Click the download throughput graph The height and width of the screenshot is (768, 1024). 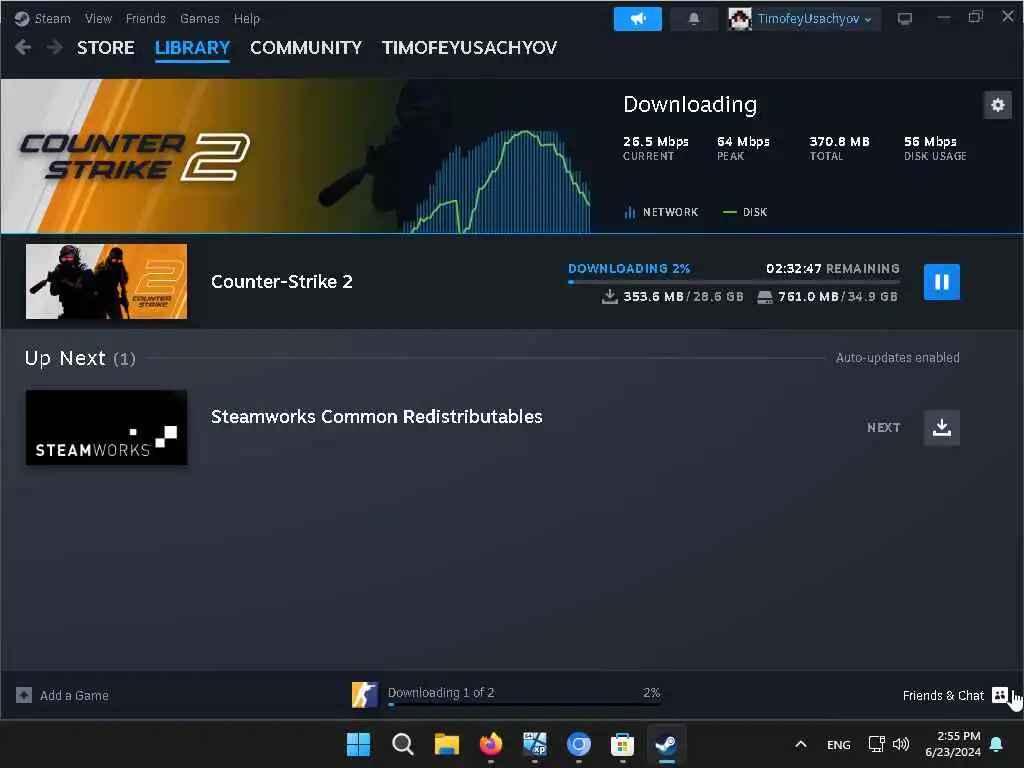(x=500, y=180)
